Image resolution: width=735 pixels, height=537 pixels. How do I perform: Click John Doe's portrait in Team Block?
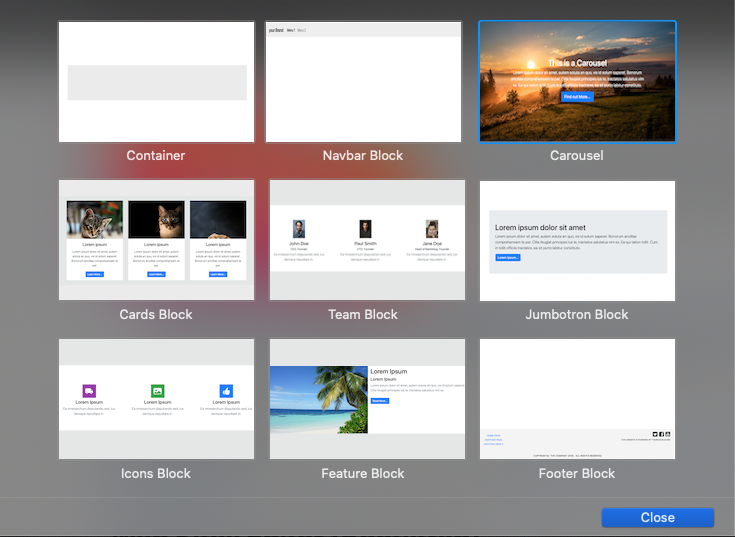tap(299, 228)
